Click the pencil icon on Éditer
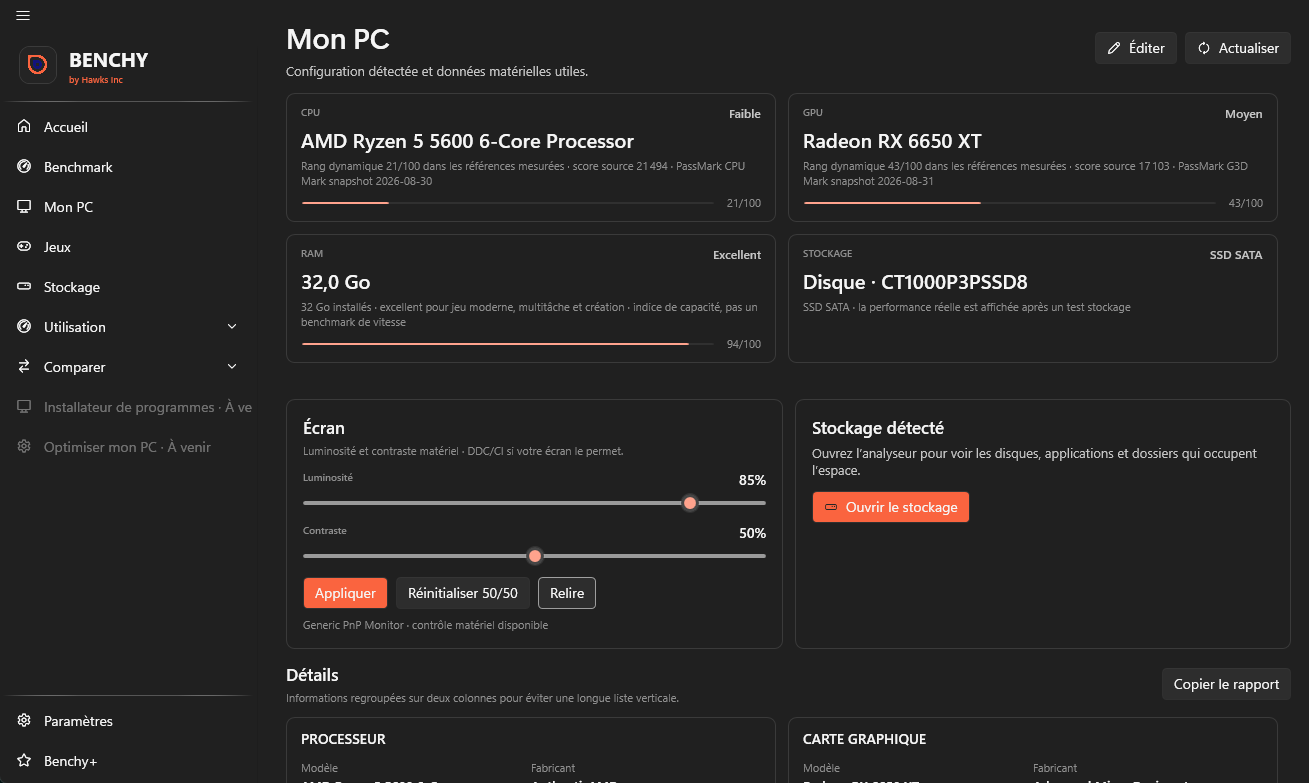 [1114, 48]
